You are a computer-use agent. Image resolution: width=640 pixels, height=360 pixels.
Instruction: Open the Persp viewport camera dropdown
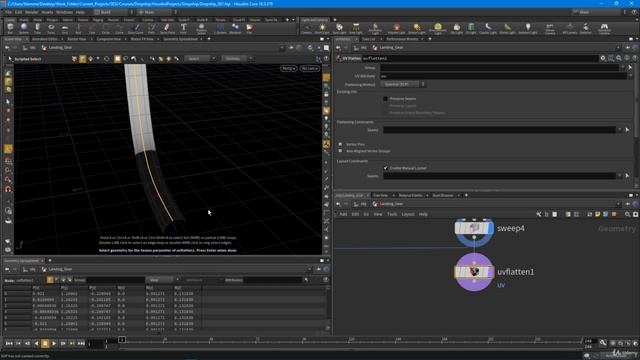pos(288,69)
